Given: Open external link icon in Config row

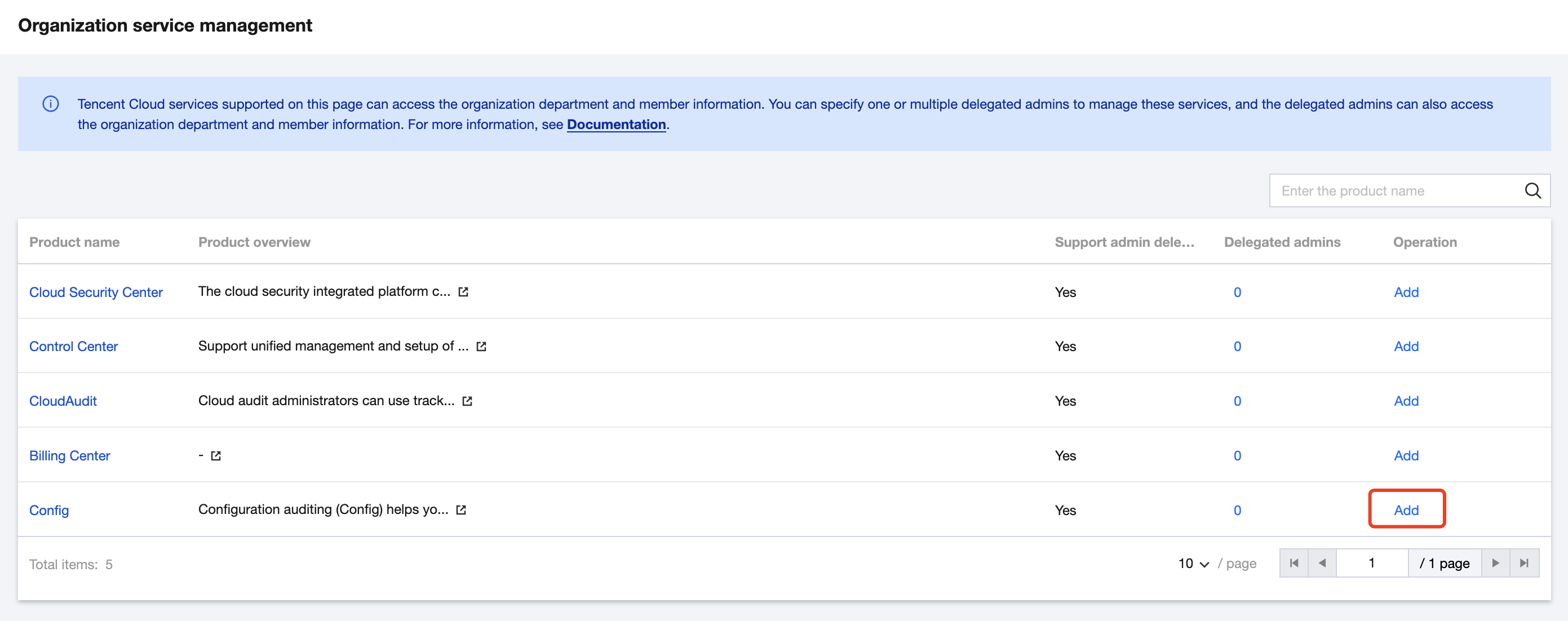Looking at the screenshot, I should pos(461,510).
